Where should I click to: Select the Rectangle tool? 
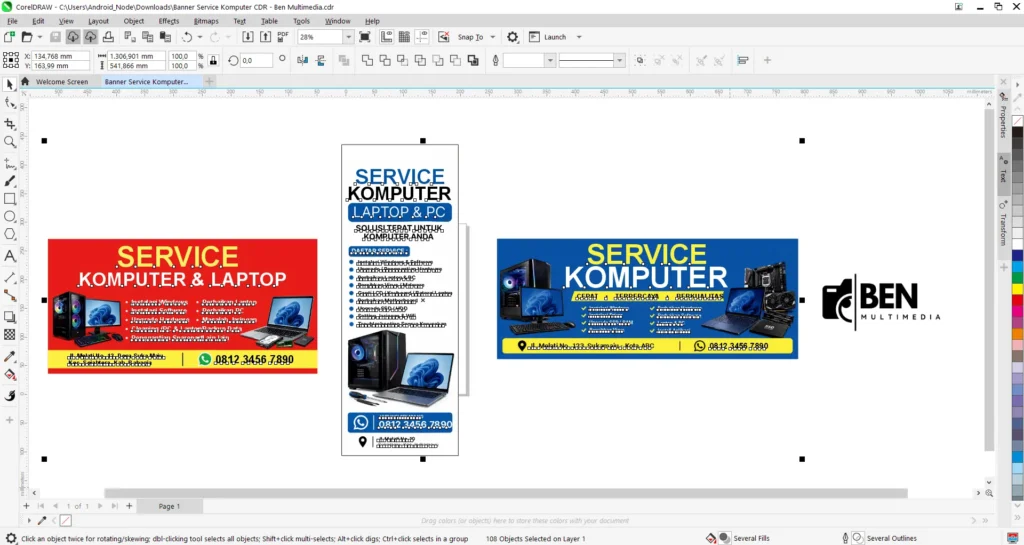pyautogui.click(x=10, y=199)
